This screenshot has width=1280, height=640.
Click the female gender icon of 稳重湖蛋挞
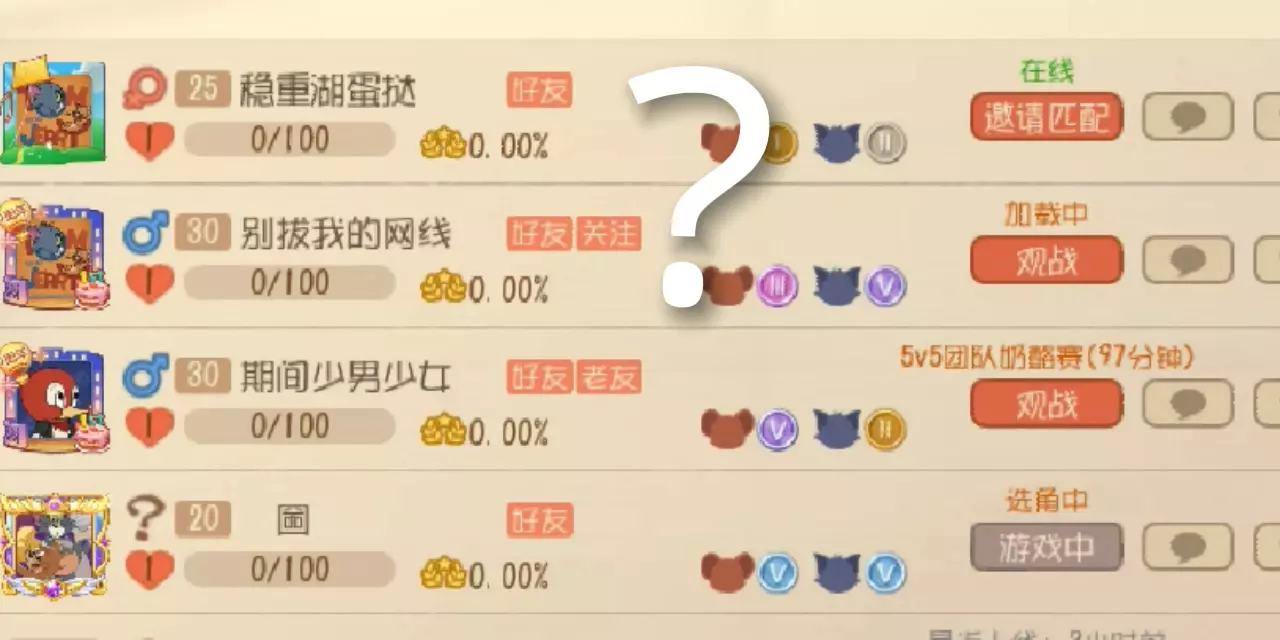coord(146,89)
